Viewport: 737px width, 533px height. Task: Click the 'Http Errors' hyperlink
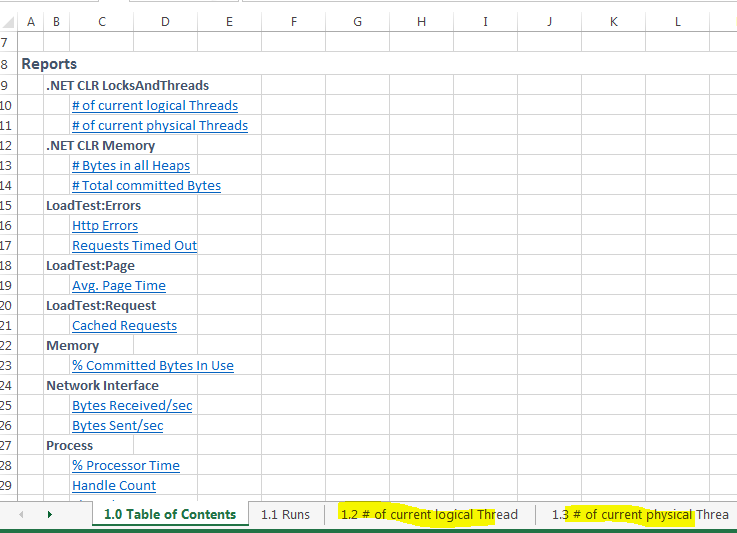pyautogui.click(x=105, y=226)
